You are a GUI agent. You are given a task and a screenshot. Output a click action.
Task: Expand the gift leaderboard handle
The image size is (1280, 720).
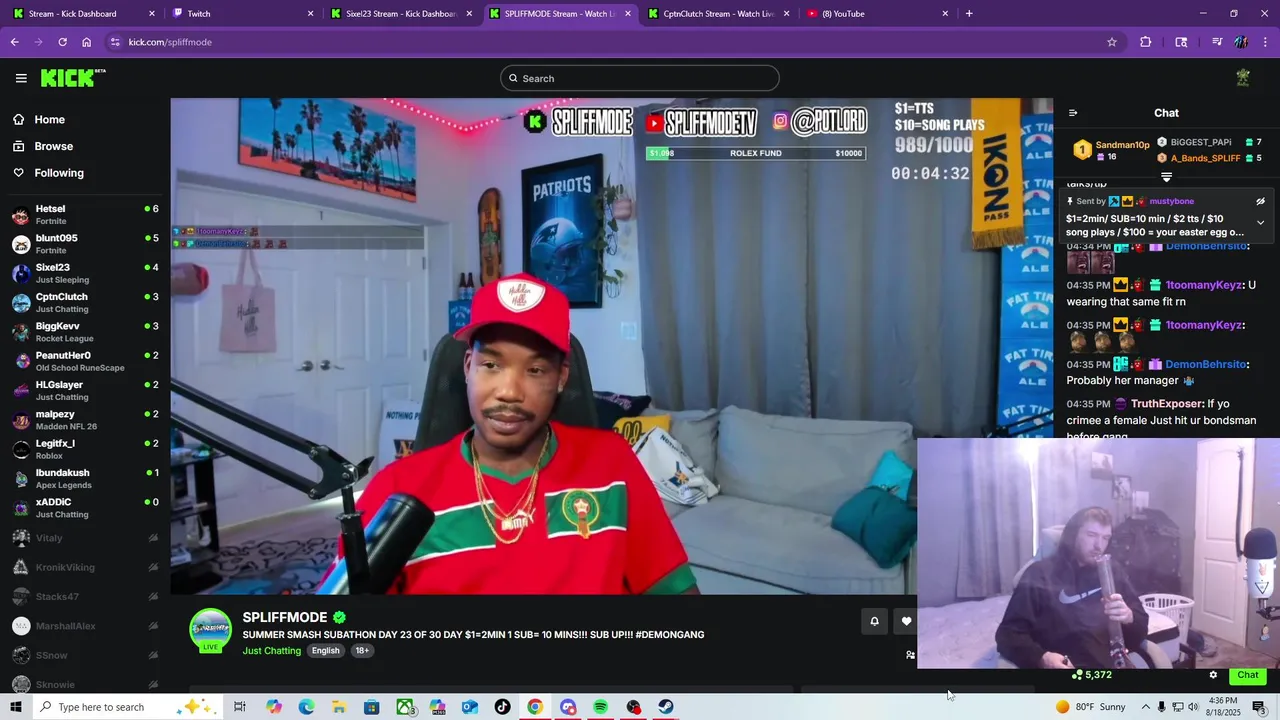coord(1166,177)
